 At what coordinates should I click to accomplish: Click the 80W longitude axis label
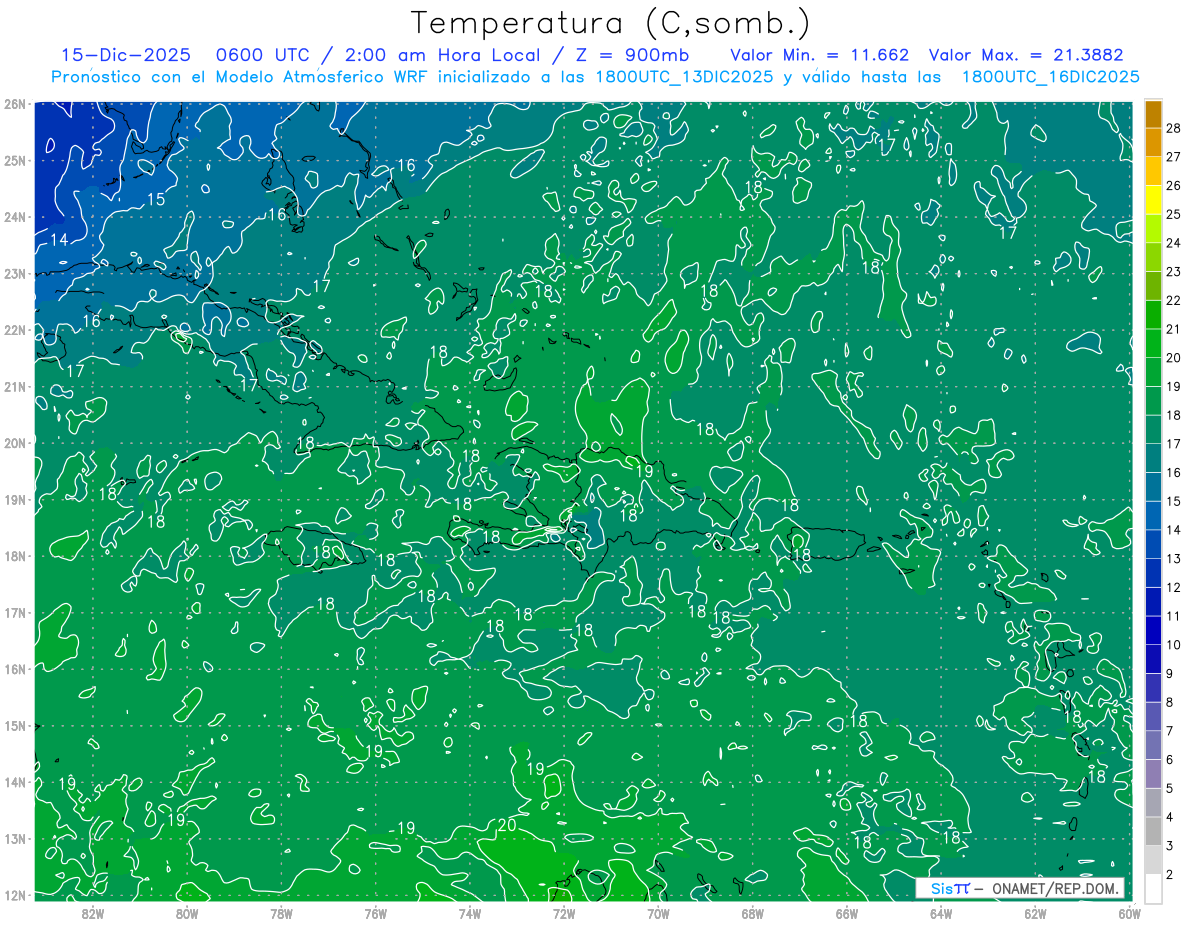pos(186,913)
